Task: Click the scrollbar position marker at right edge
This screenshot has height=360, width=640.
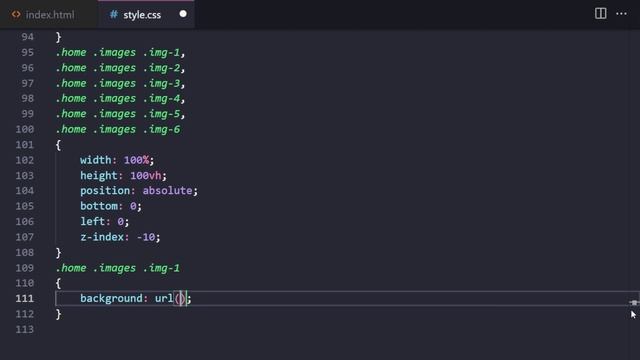Action: (x=634, y=302)
